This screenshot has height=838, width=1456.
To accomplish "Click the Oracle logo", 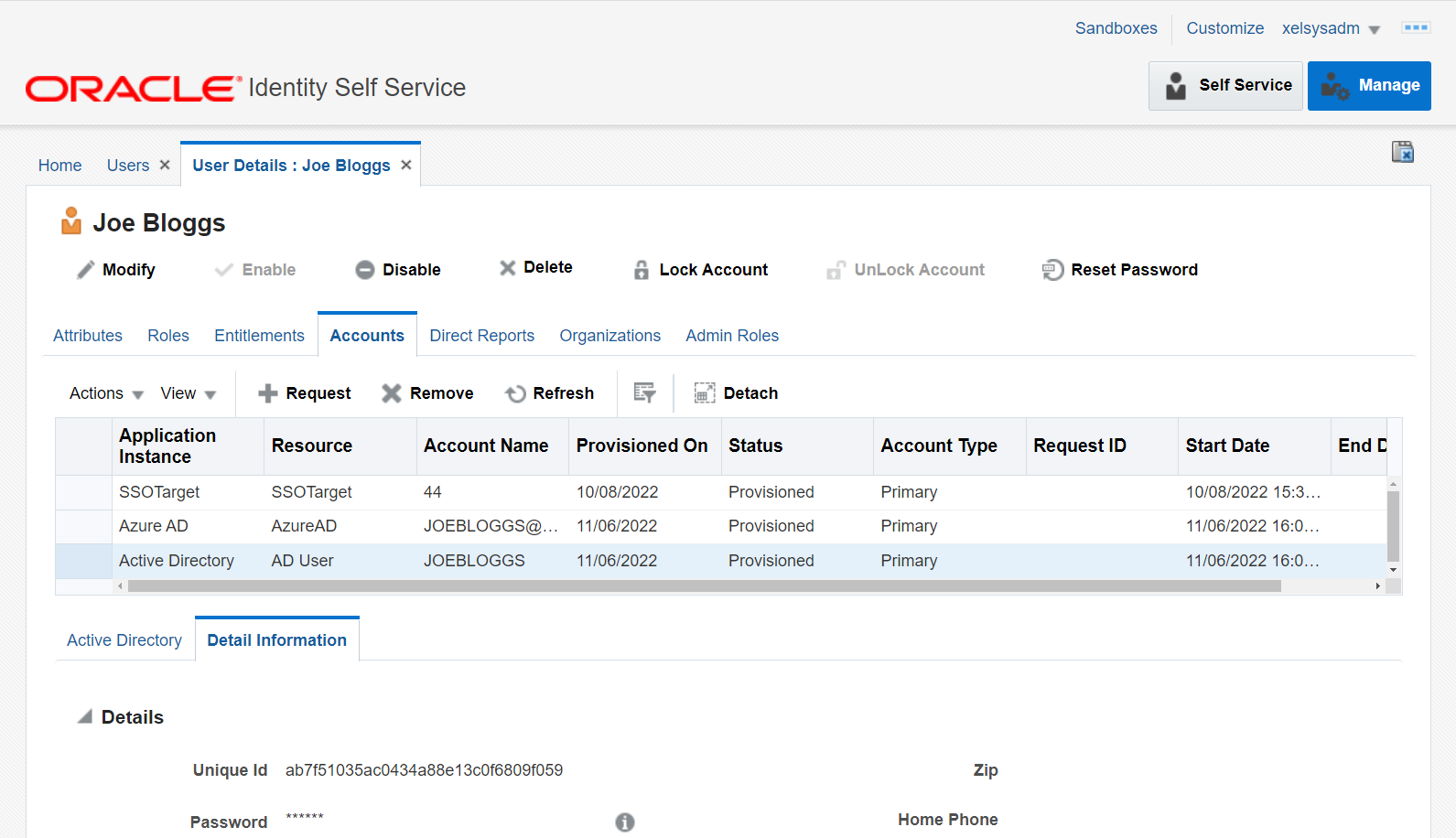I will (x=134, y=89).
